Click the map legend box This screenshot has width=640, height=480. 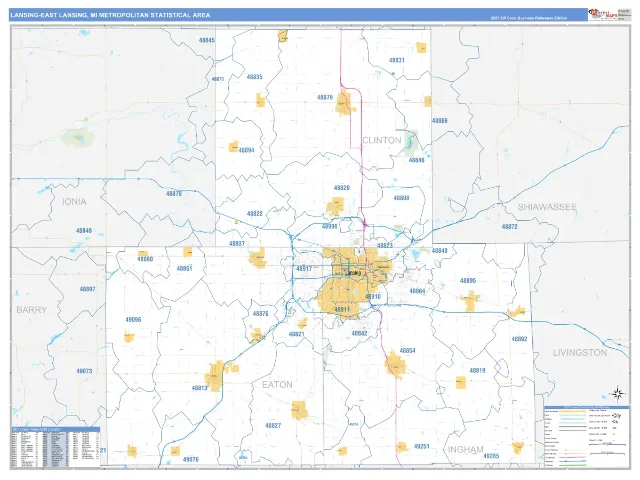click(x=586, y=436)
